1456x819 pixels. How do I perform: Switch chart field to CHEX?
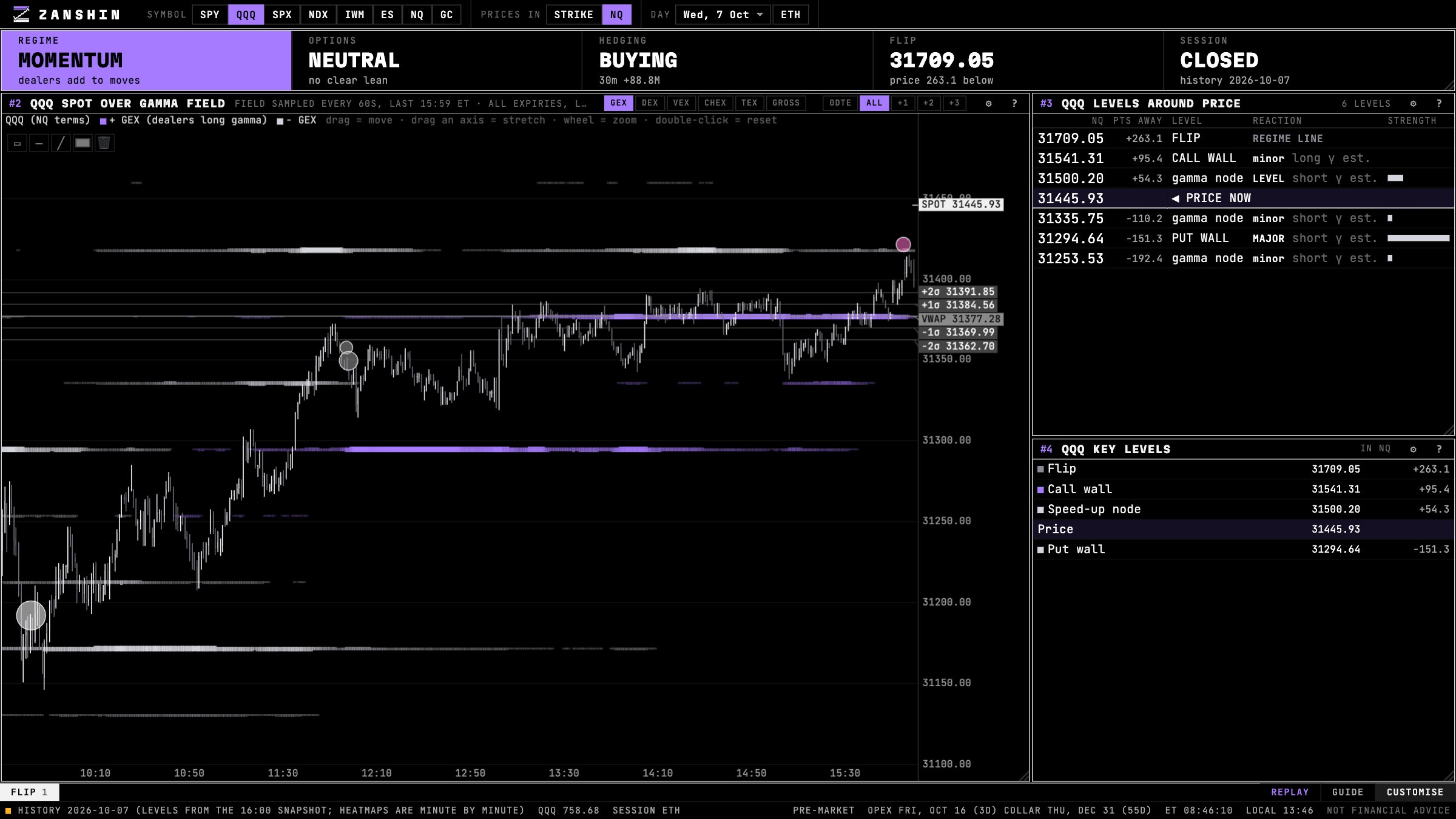pos(715,103)
